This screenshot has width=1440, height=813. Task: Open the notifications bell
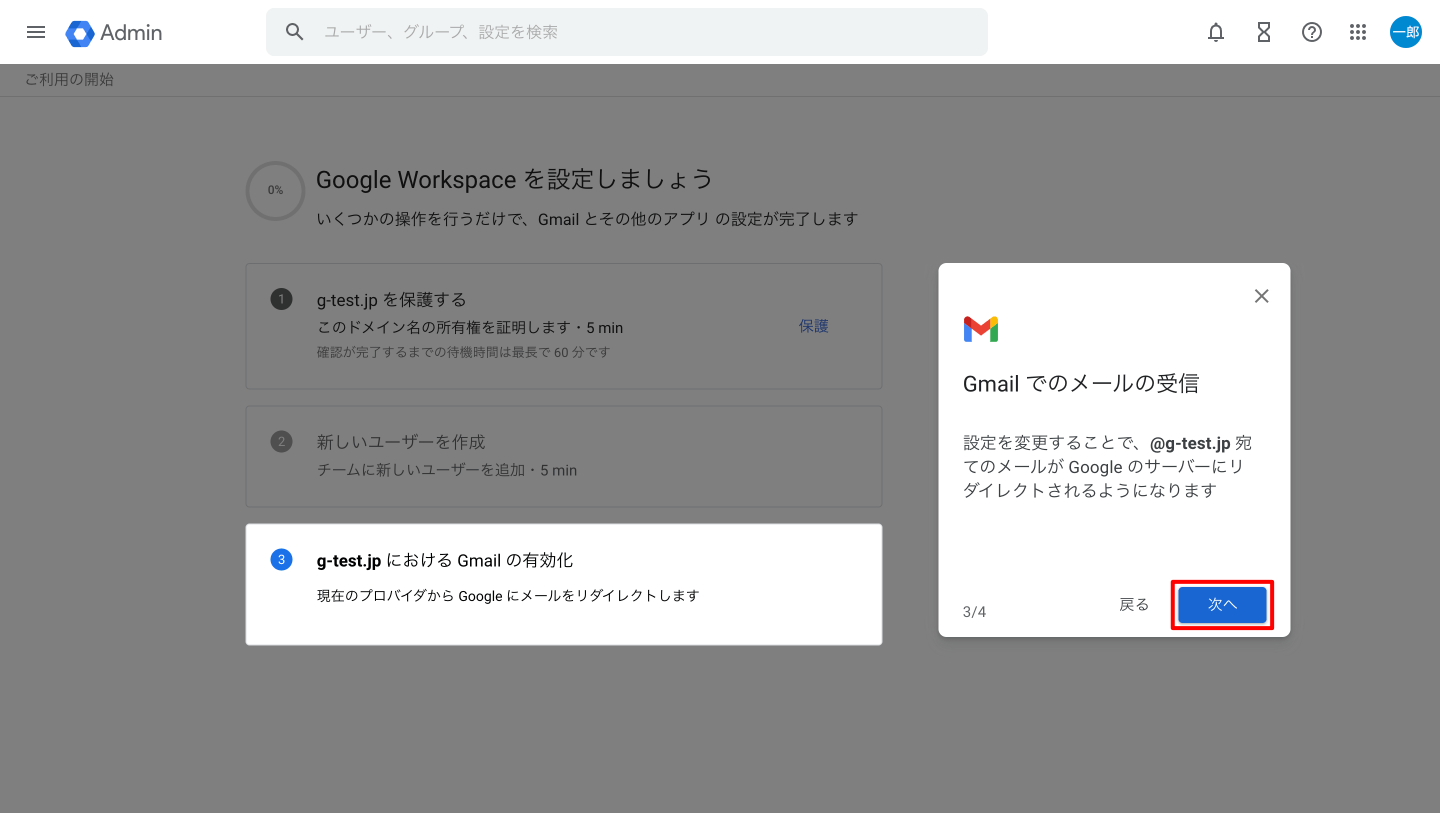point(1216,32)
